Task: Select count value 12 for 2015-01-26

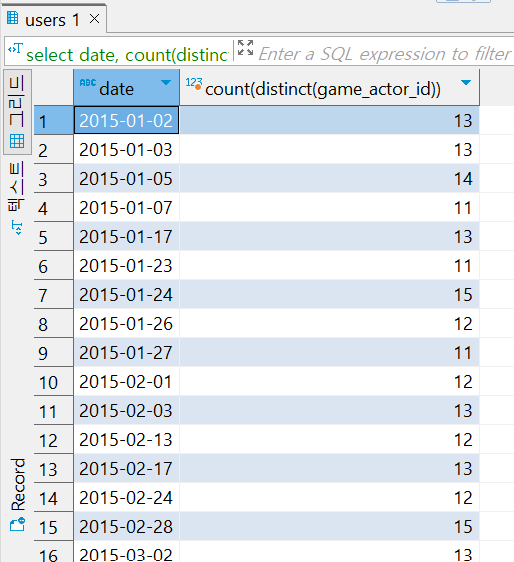Action: tap(329, 323)
